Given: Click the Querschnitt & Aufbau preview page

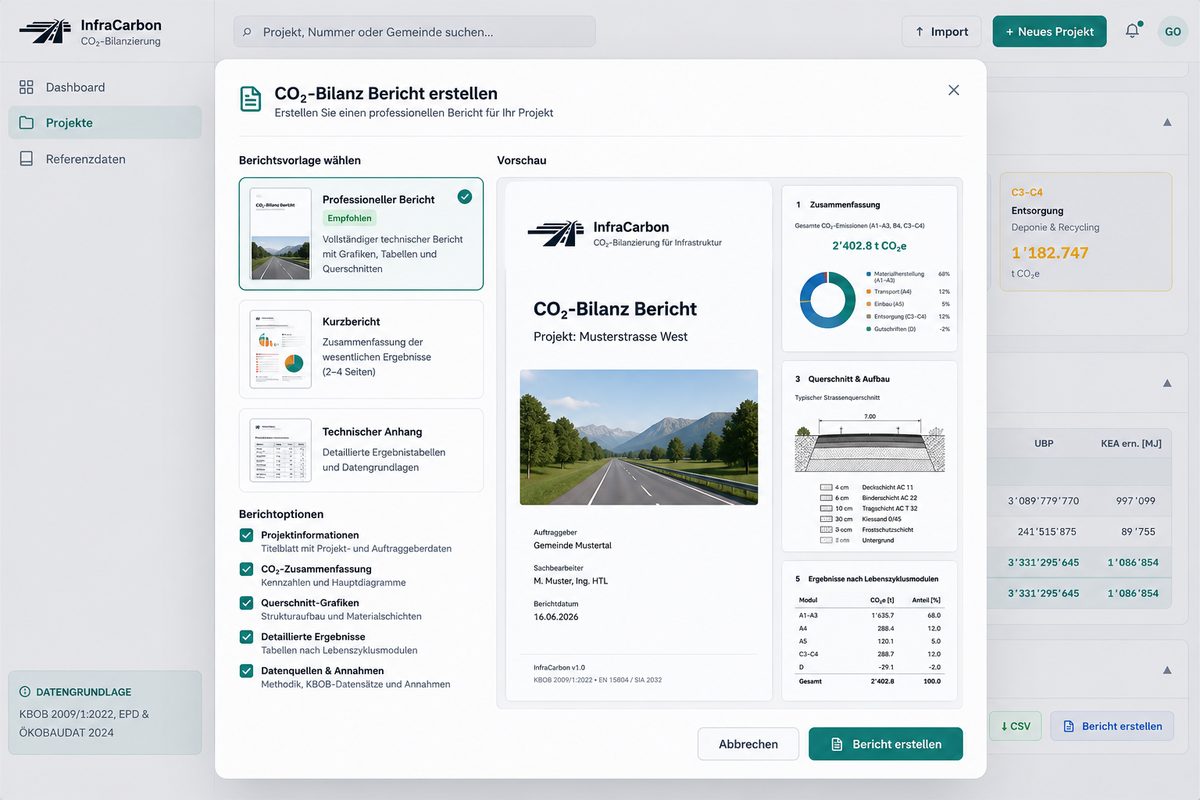Looking at the screenshot, I should [x=870, y=456].
